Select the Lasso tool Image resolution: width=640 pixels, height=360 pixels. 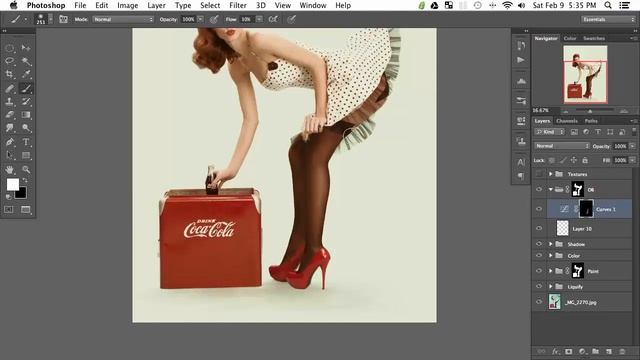pos(10,61)
